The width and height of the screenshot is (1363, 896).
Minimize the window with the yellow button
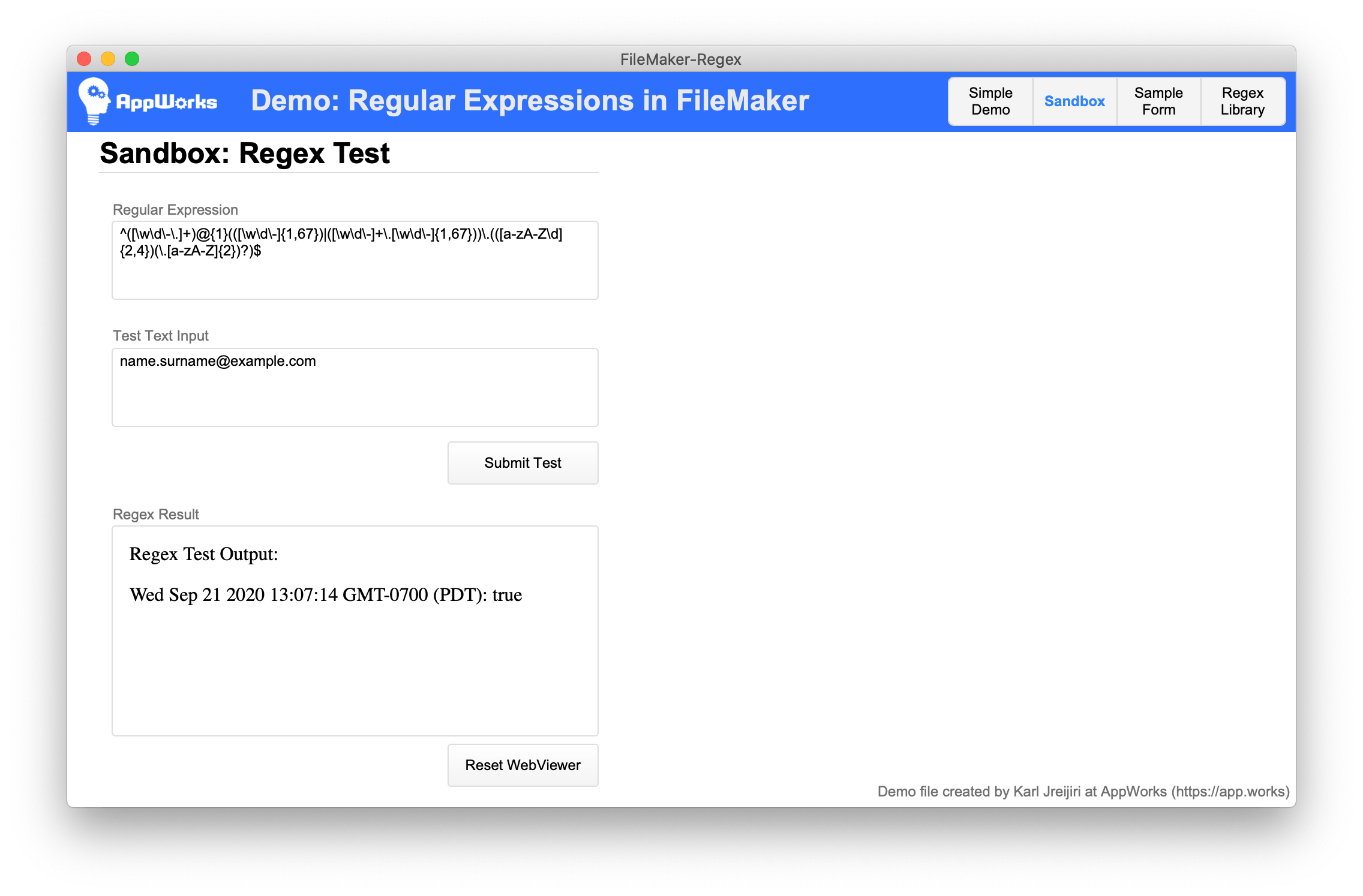(x=108, y=59)
